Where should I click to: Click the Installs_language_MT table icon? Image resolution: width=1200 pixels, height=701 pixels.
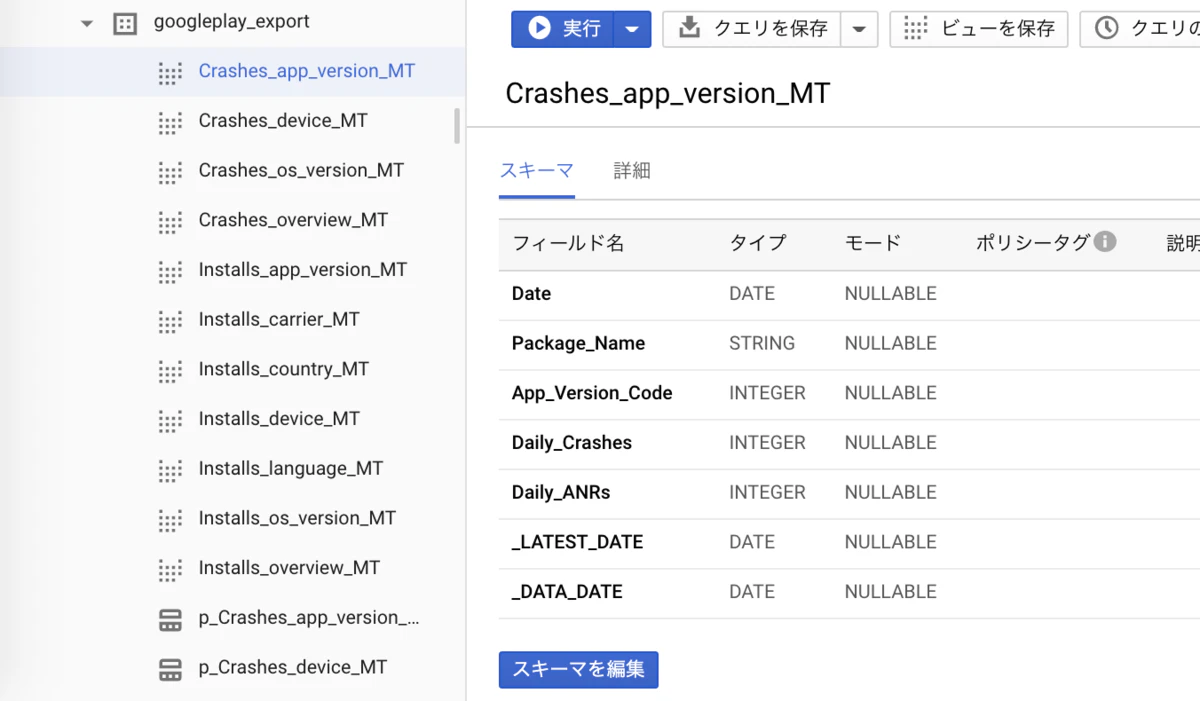click(x=170, y=470)
